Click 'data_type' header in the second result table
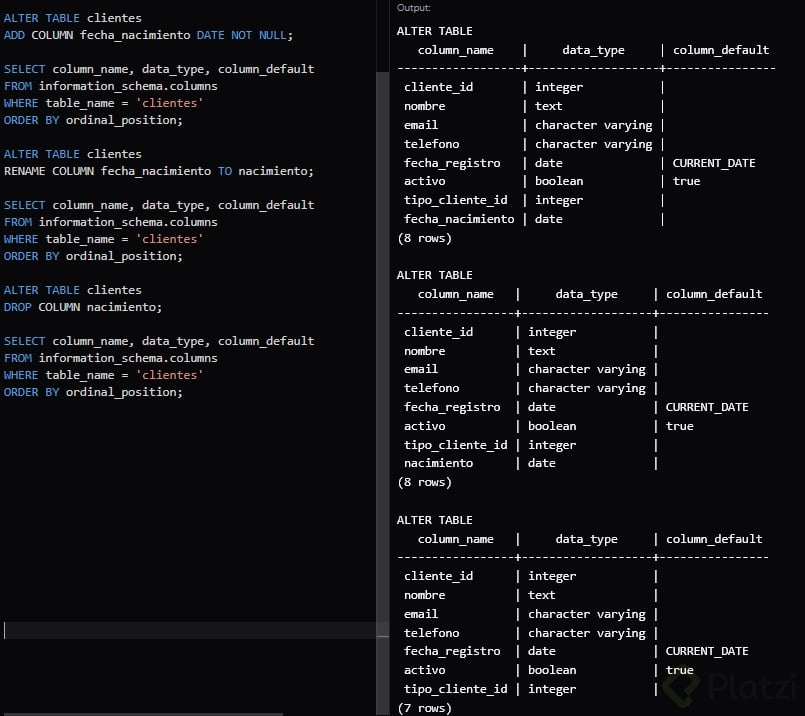 pos(586,294)
